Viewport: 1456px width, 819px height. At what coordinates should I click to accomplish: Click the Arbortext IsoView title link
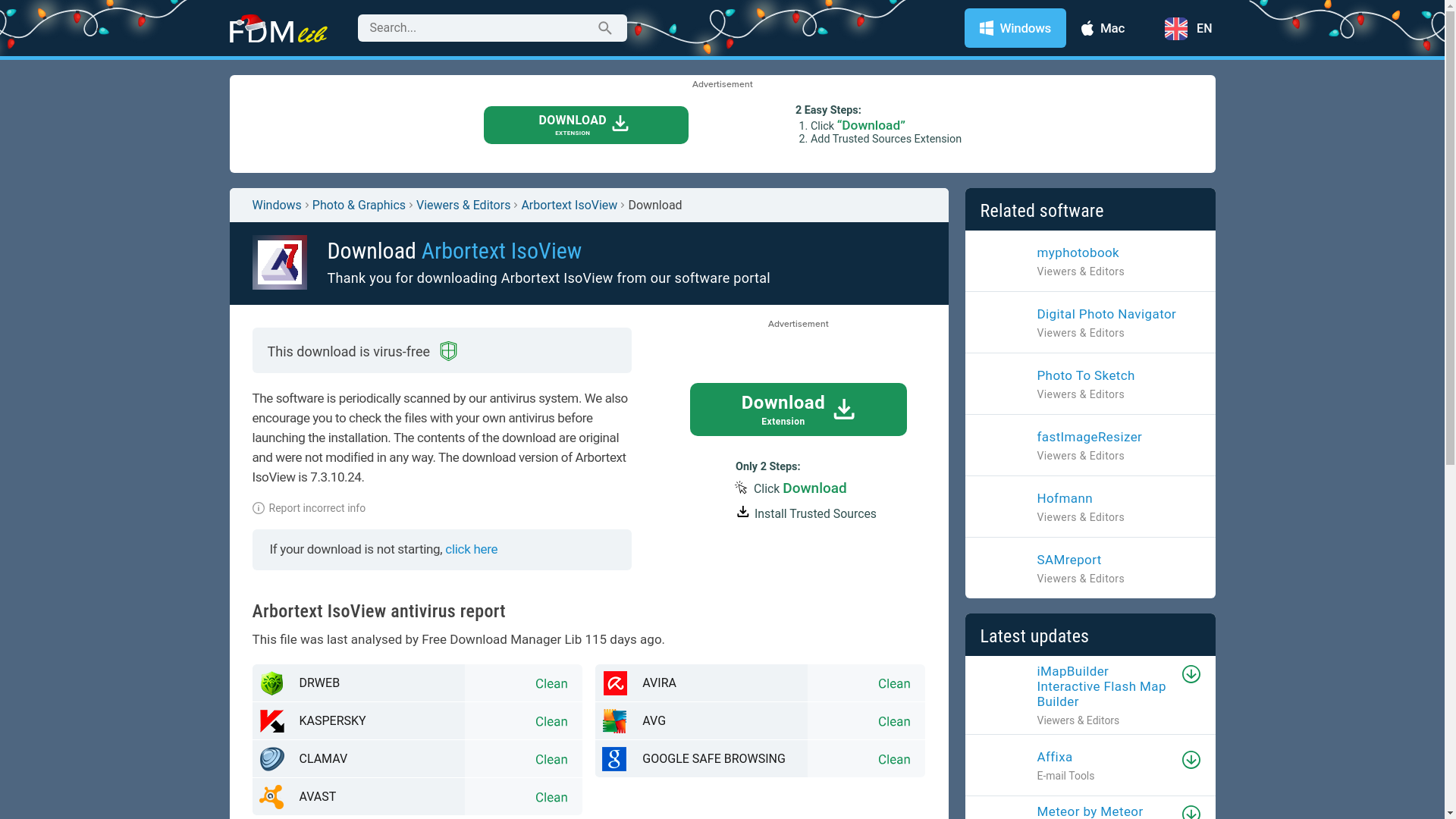(501, 251)
